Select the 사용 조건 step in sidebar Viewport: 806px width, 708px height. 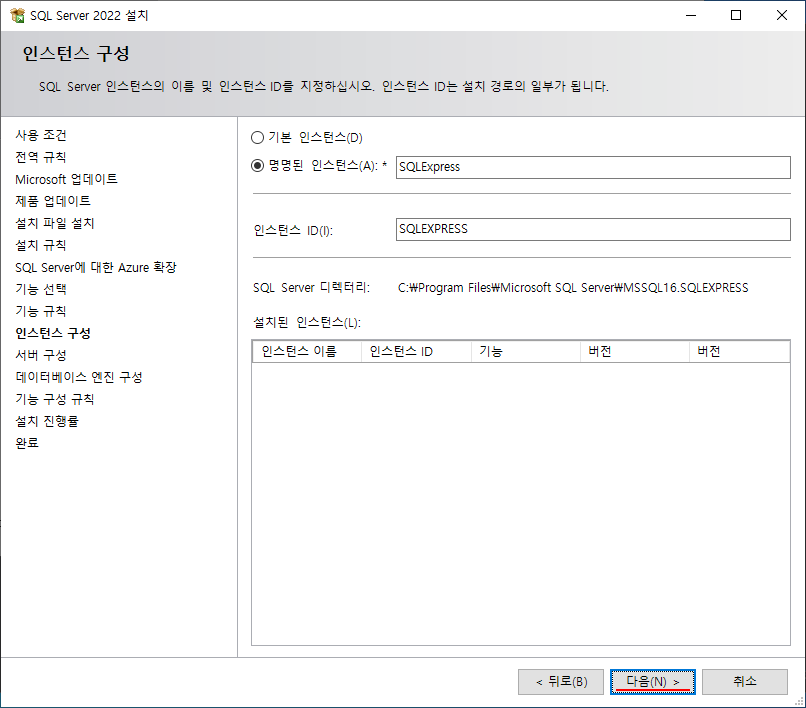tap(41, 135)
